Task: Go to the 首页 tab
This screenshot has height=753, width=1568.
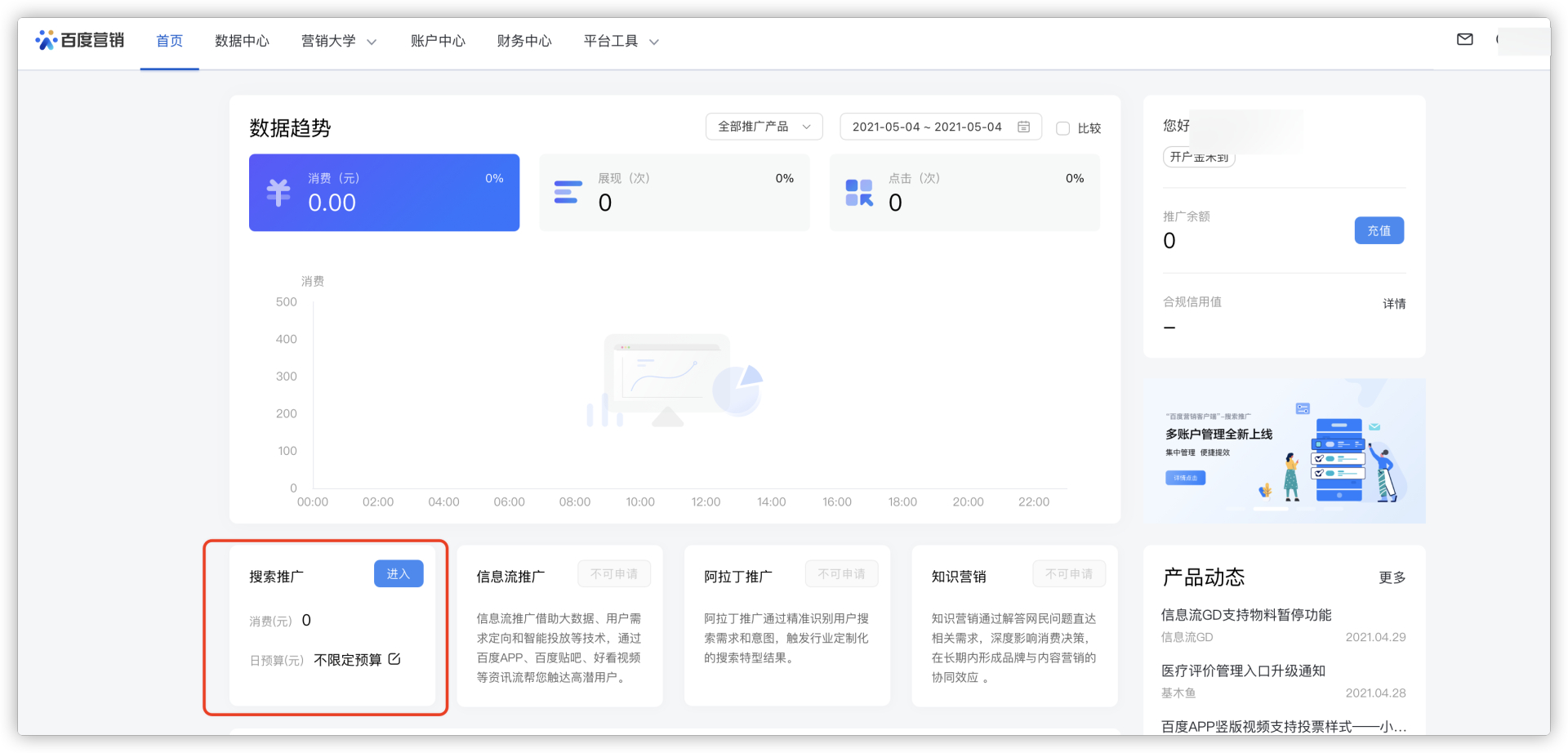Action: [169, 41]
